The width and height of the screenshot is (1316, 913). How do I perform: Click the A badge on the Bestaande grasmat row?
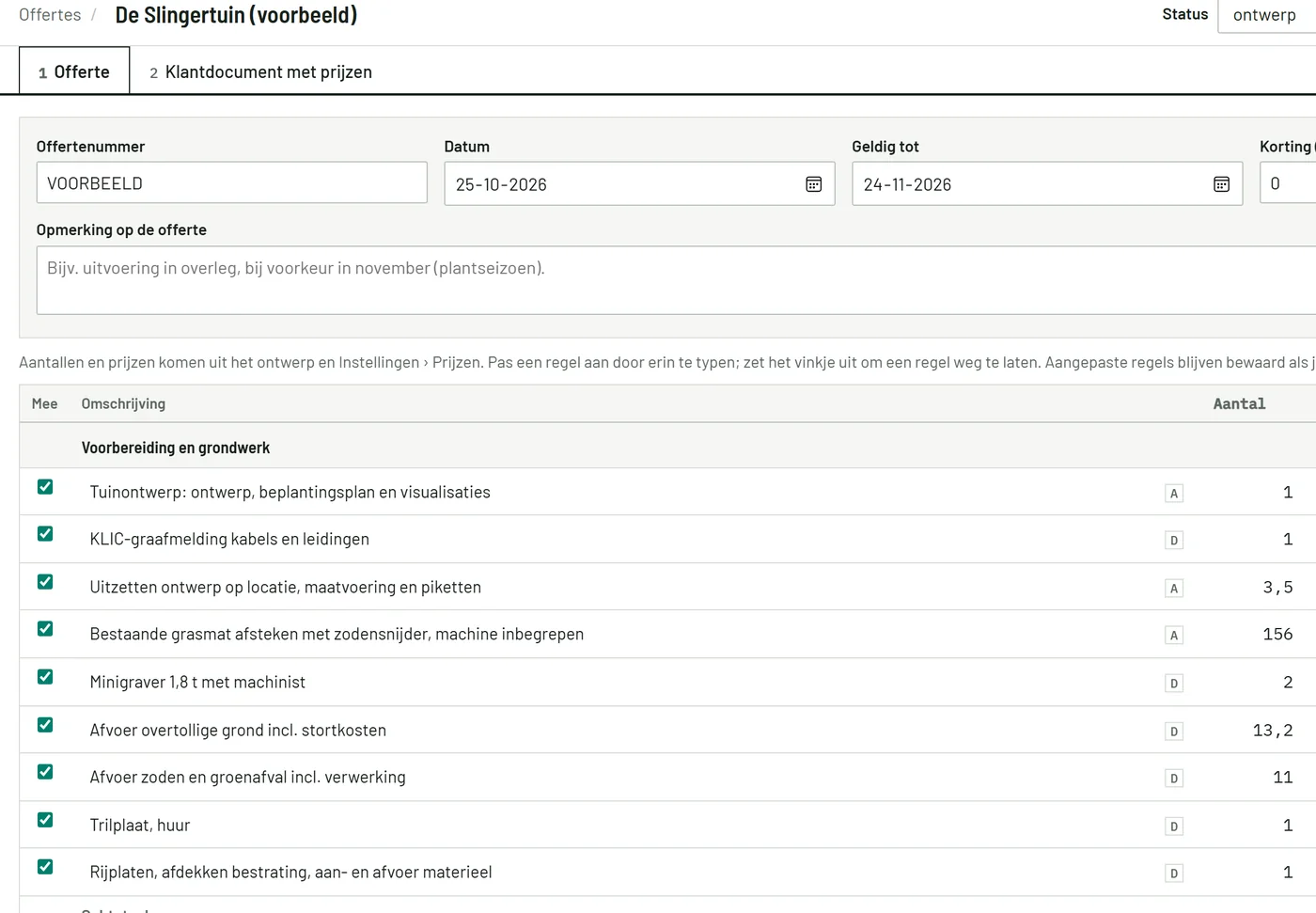click(x=1174, y=636)
